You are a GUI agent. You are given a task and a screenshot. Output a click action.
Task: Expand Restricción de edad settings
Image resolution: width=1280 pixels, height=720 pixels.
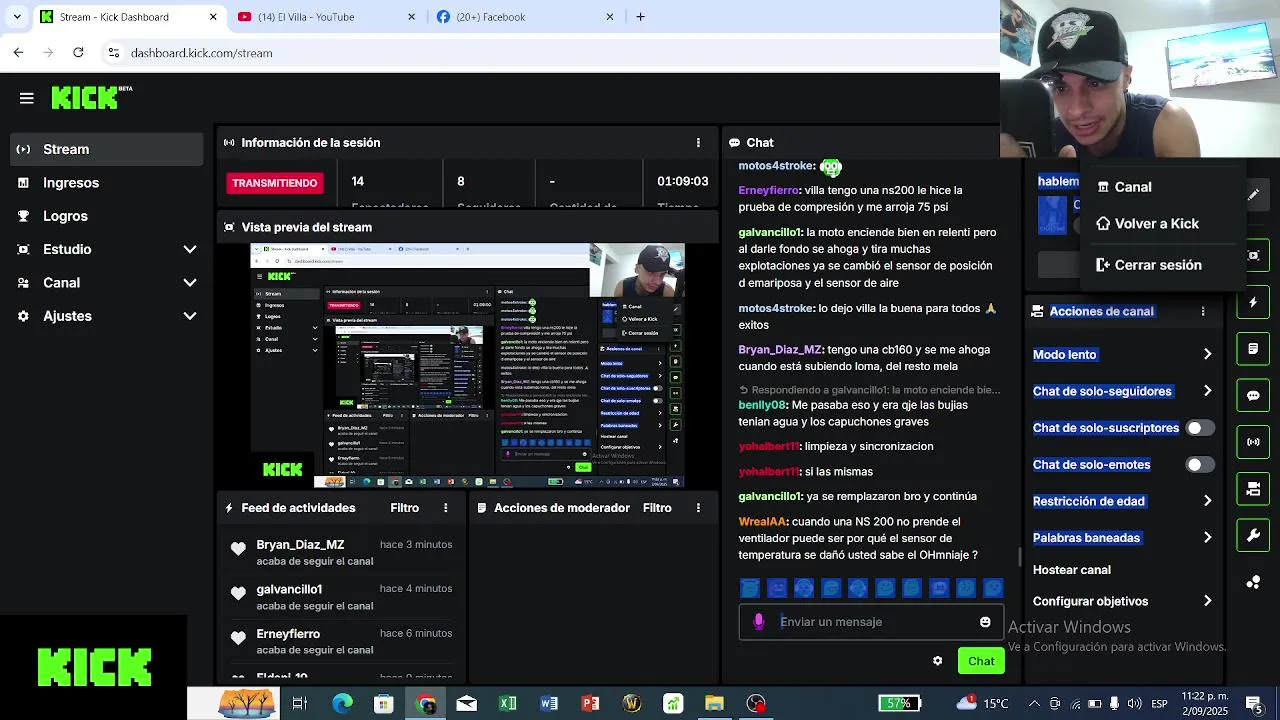[1207, 501]
